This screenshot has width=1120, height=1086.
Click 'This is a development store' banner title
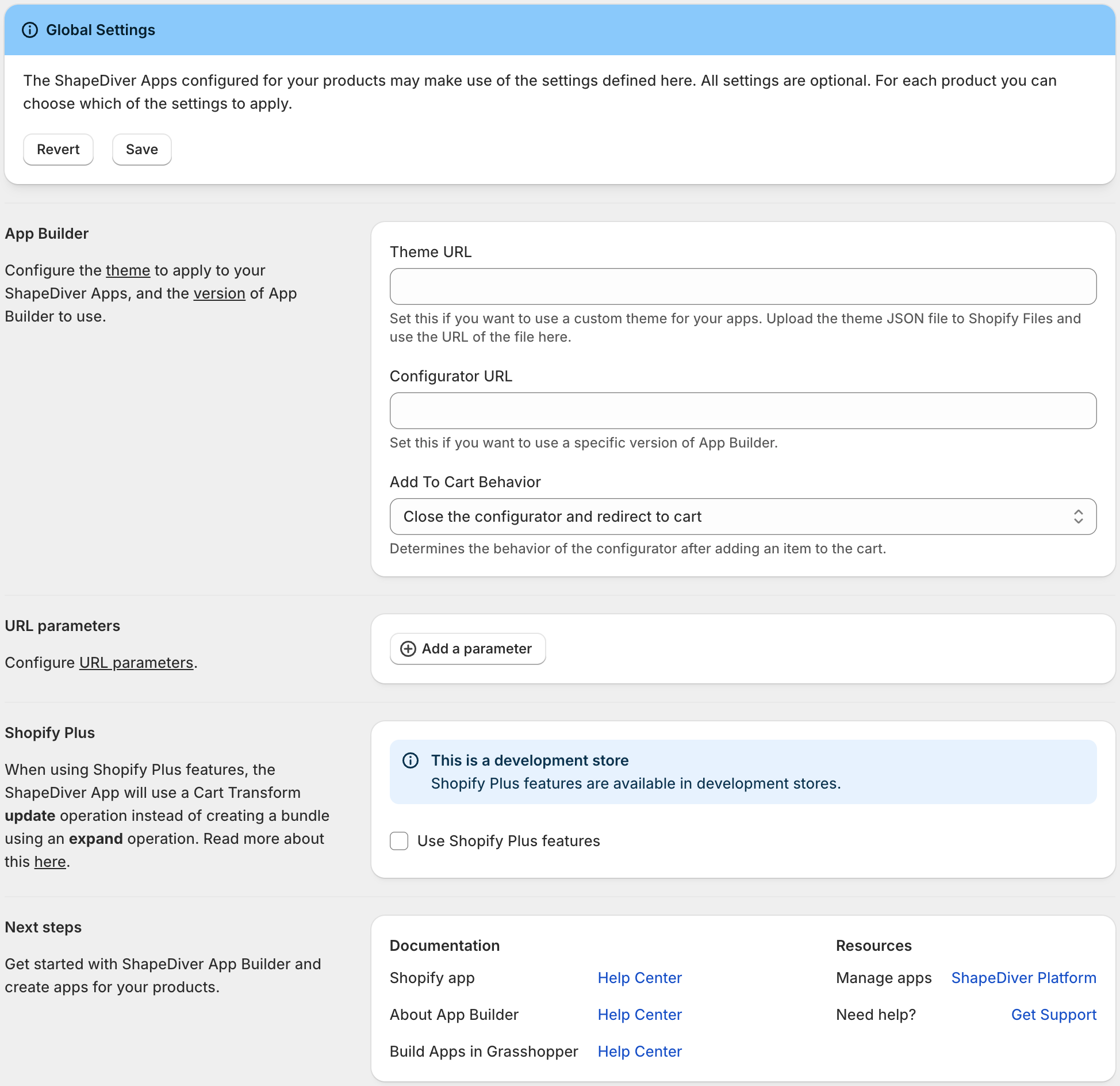click(530, 760)
